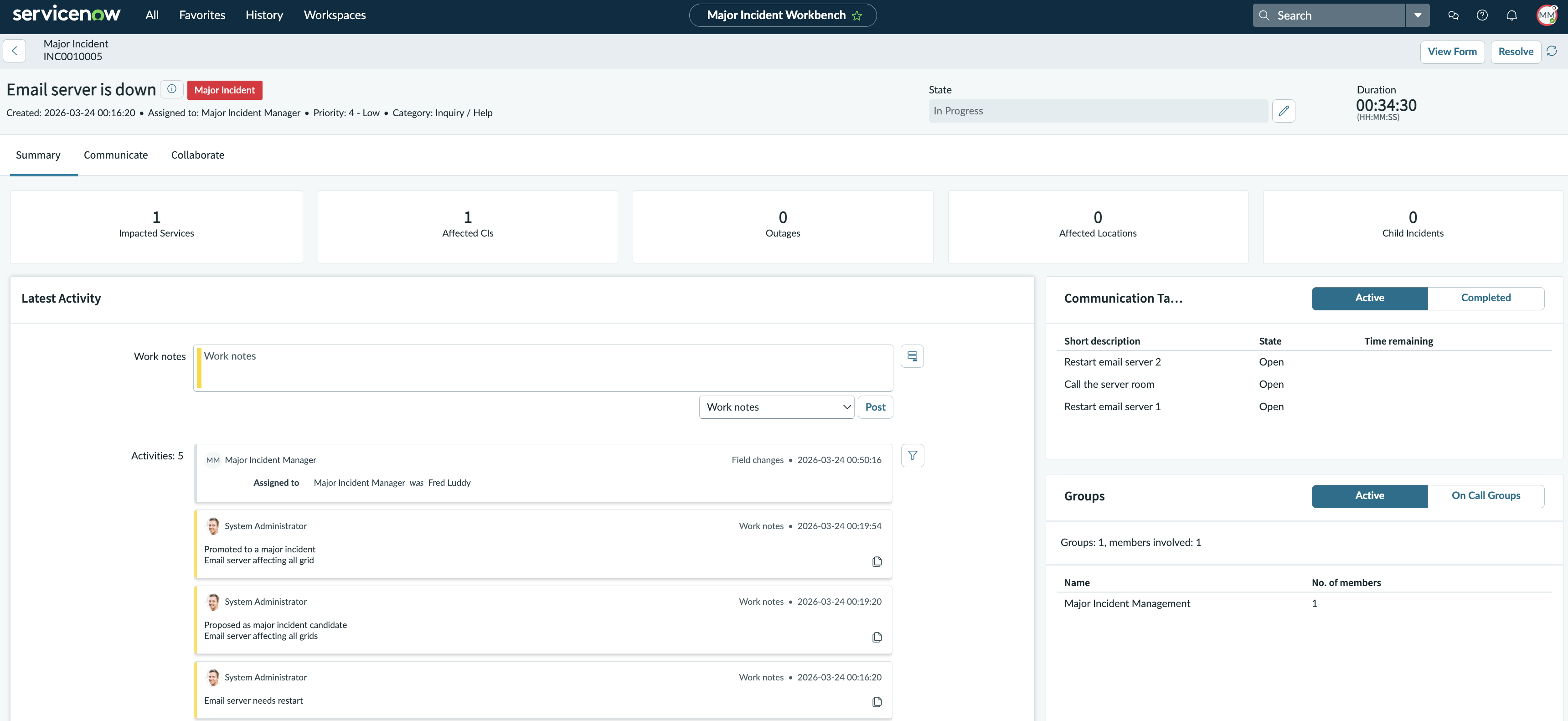This screenshot has height=721, width=1568.
Task: Switch to the Collaborate tab
Action: [x=198, y=155]
